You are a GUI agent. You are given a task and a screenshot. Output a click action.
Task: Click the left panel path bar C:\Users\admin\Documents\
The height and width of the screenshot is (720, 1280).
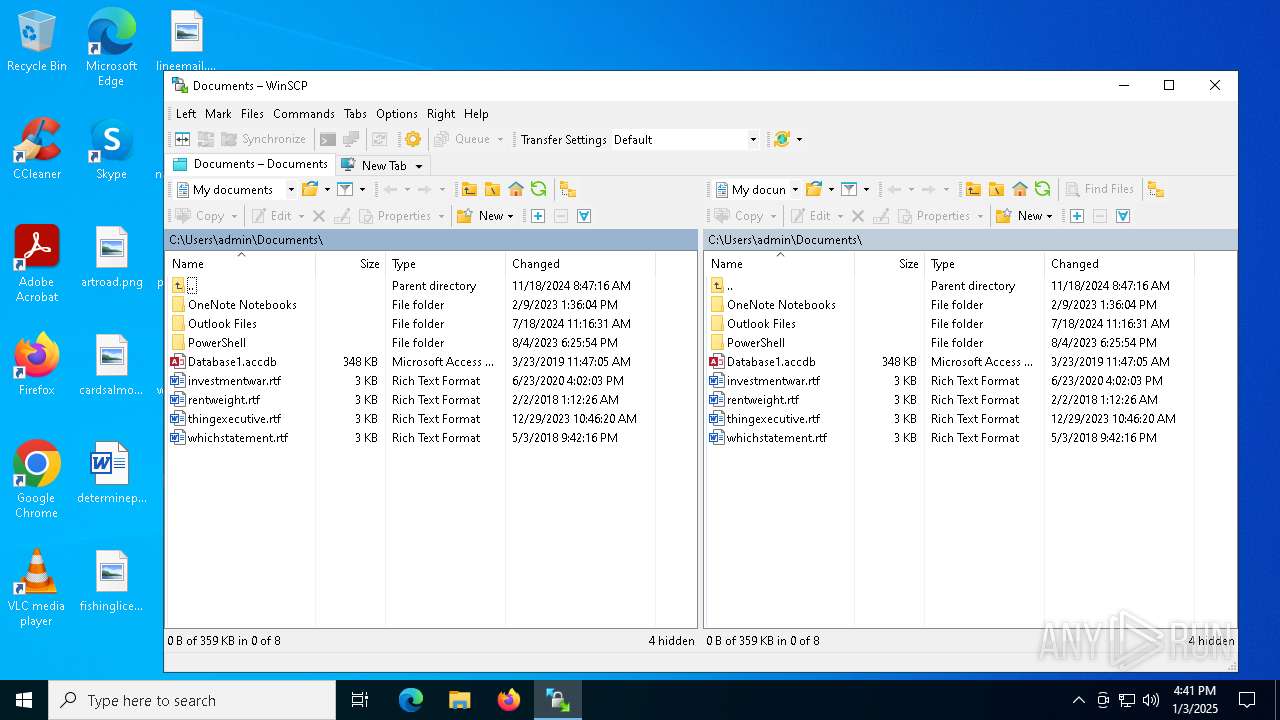coord(431,240)
